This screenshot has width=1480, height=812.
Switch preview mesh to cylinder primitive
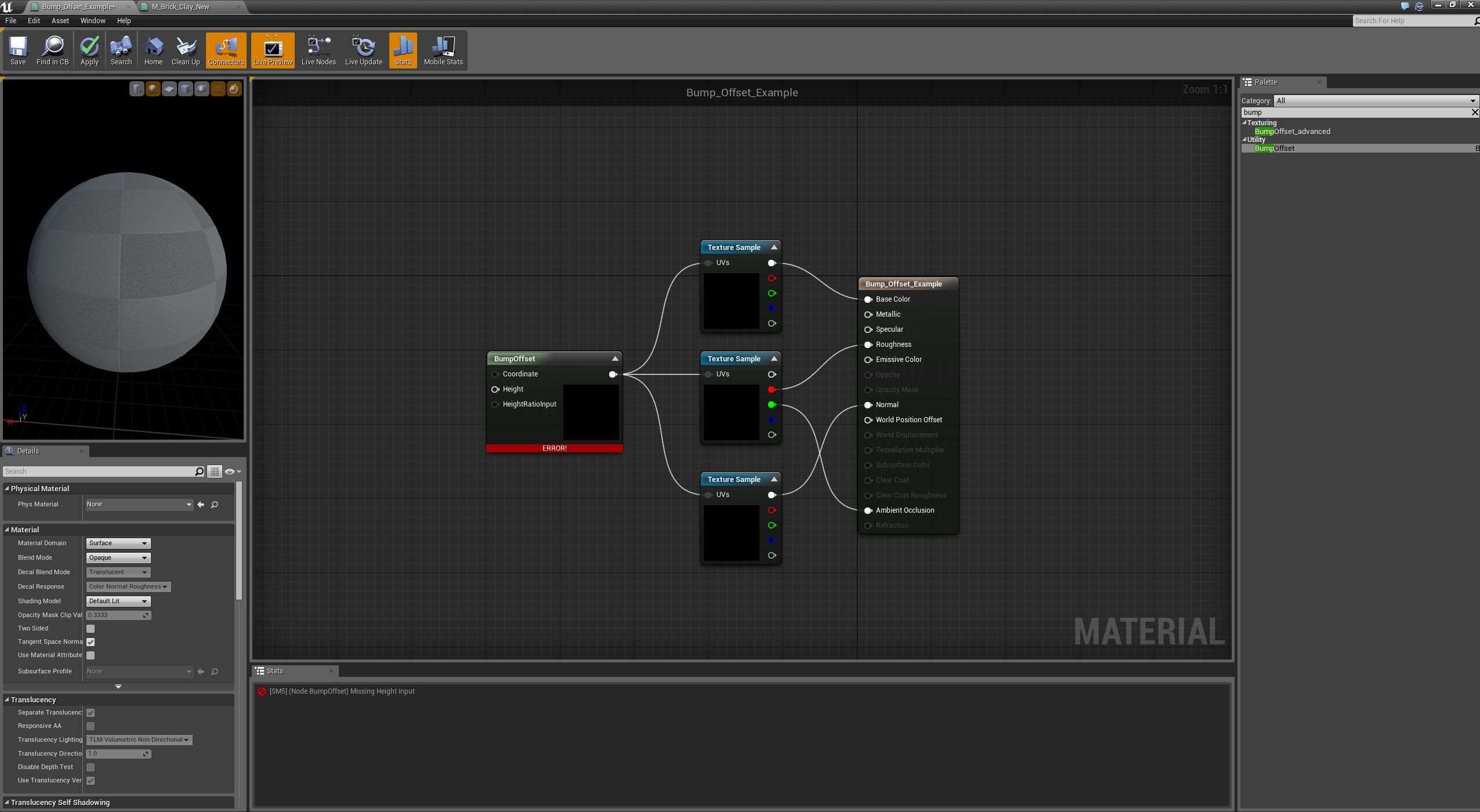136,89
